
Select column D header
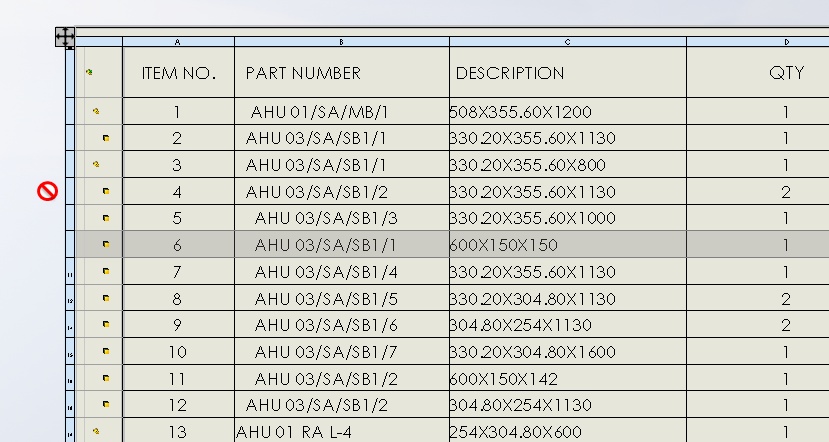click(x=786, y=42)
